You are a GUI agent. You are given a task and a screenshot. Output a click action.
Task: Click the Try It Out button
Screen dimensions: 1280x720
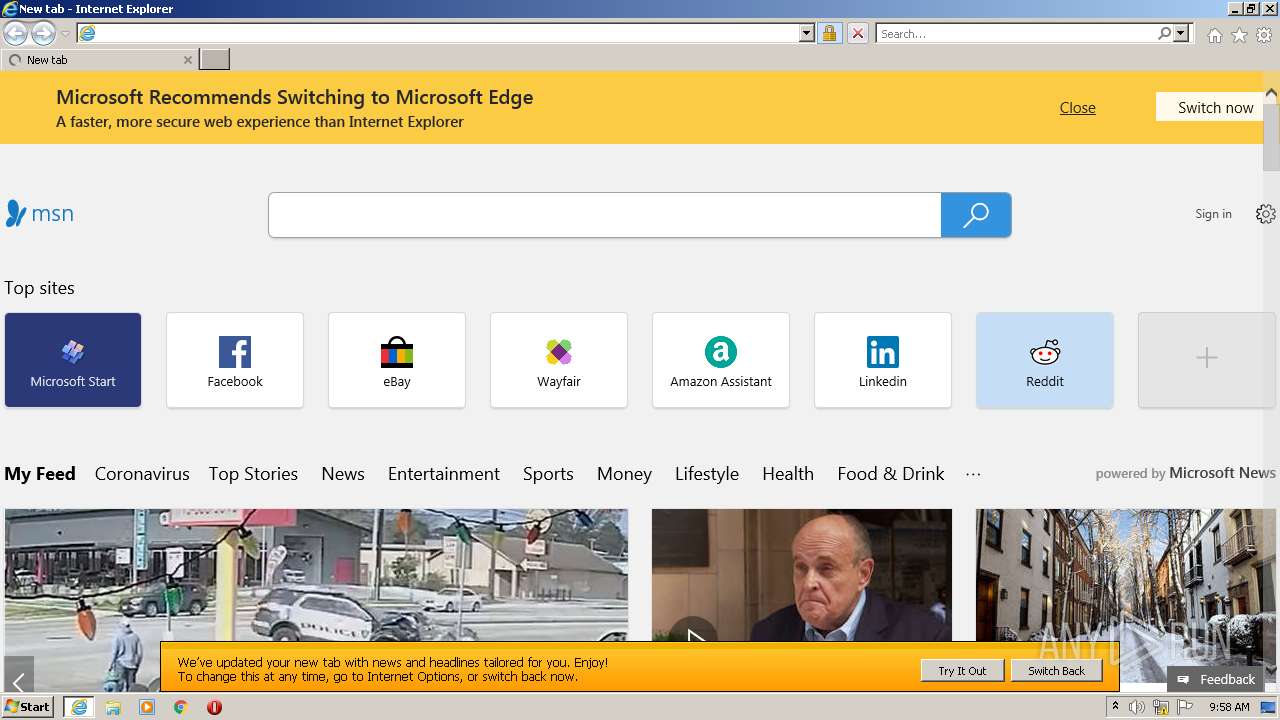pyautogui.click(x=962, y=671)
